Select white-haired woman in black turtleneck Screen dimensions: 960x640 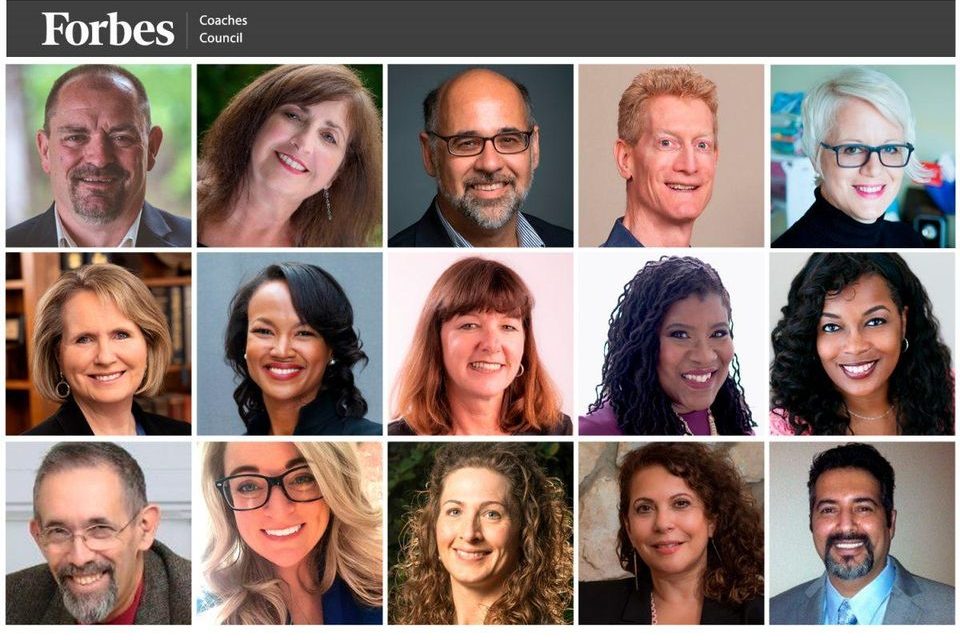tap(863, 156)
